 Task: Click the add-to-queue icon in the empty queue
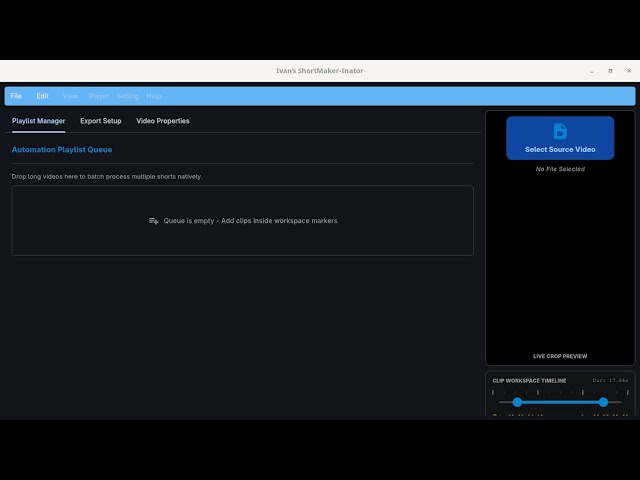point(153,221)
